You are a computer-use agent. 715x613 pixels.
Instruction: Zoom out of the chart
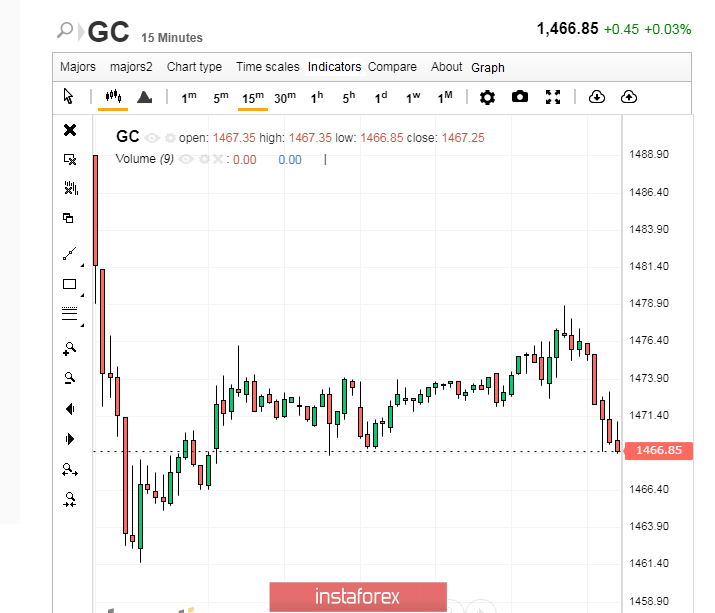[69, 378]
